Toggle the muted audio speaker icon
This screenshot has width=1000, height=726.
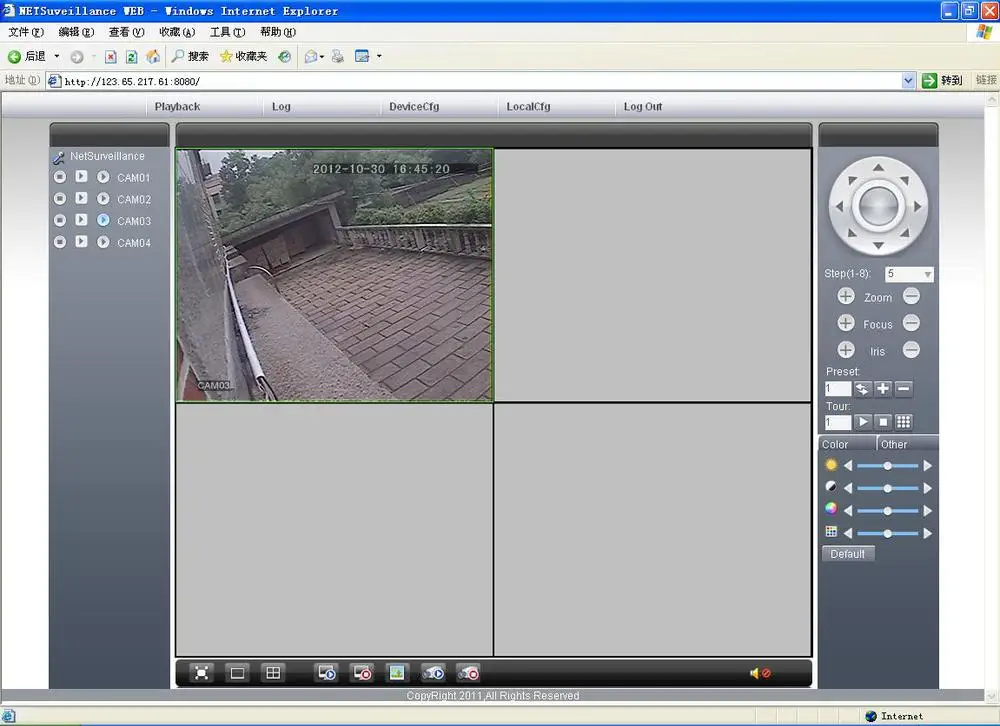tap(759, 673)
